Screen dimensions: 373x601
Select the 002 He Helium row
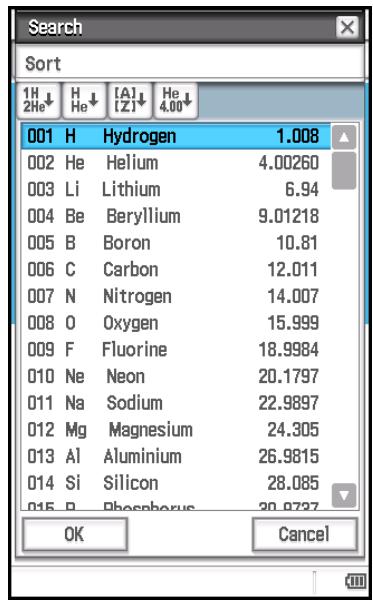point(176,163)
